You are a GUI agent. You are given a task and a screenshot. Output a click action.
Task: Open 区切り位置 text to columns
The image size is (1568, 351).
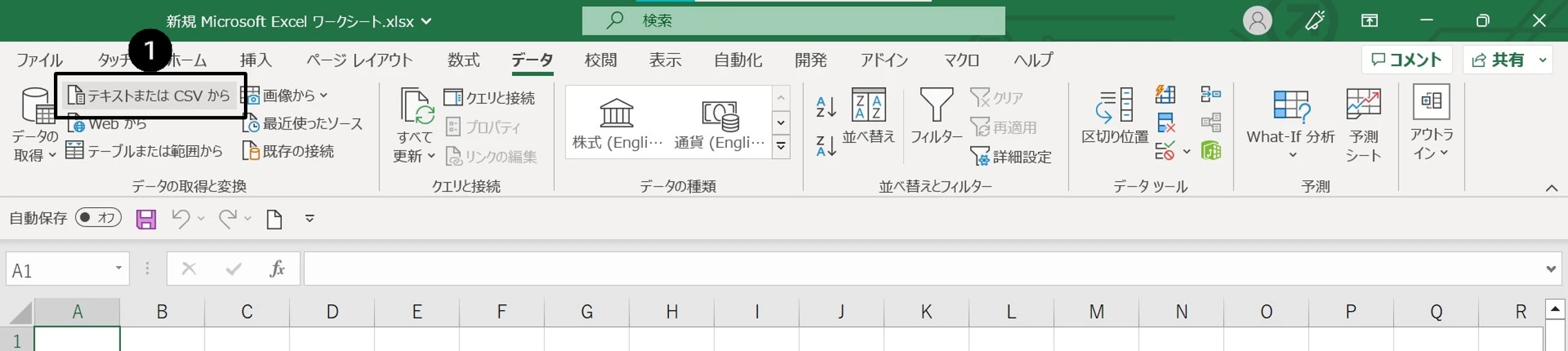1115,115
